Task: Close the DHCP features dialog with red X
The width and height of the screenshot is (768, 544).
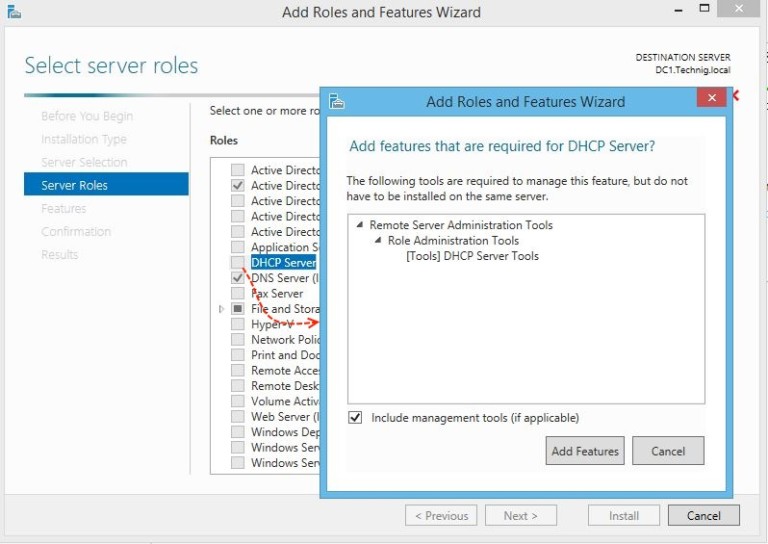Action: click(x=711, y=98)
